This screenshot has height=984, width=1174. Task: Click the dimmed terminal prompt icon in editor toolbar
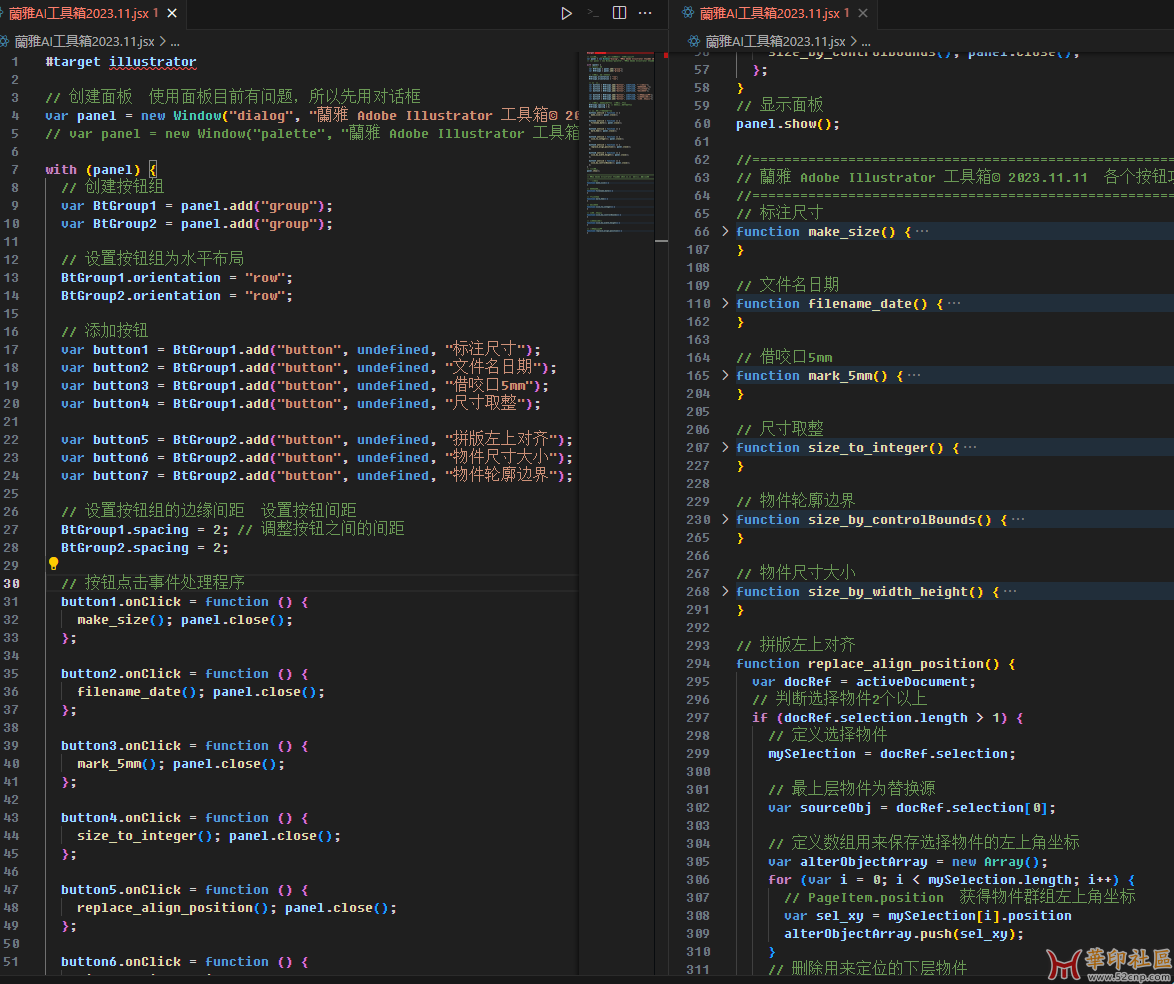[x=593, y=13]
